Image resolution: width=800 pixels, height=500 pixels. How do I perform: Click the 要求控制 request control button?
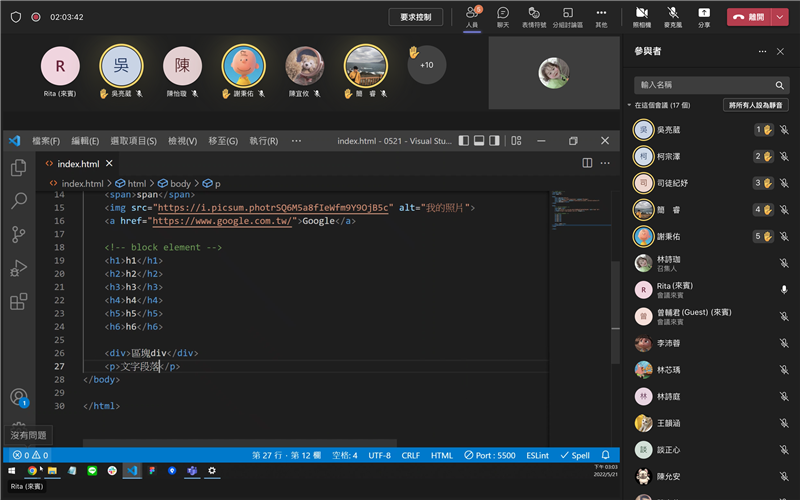[415, 17]
